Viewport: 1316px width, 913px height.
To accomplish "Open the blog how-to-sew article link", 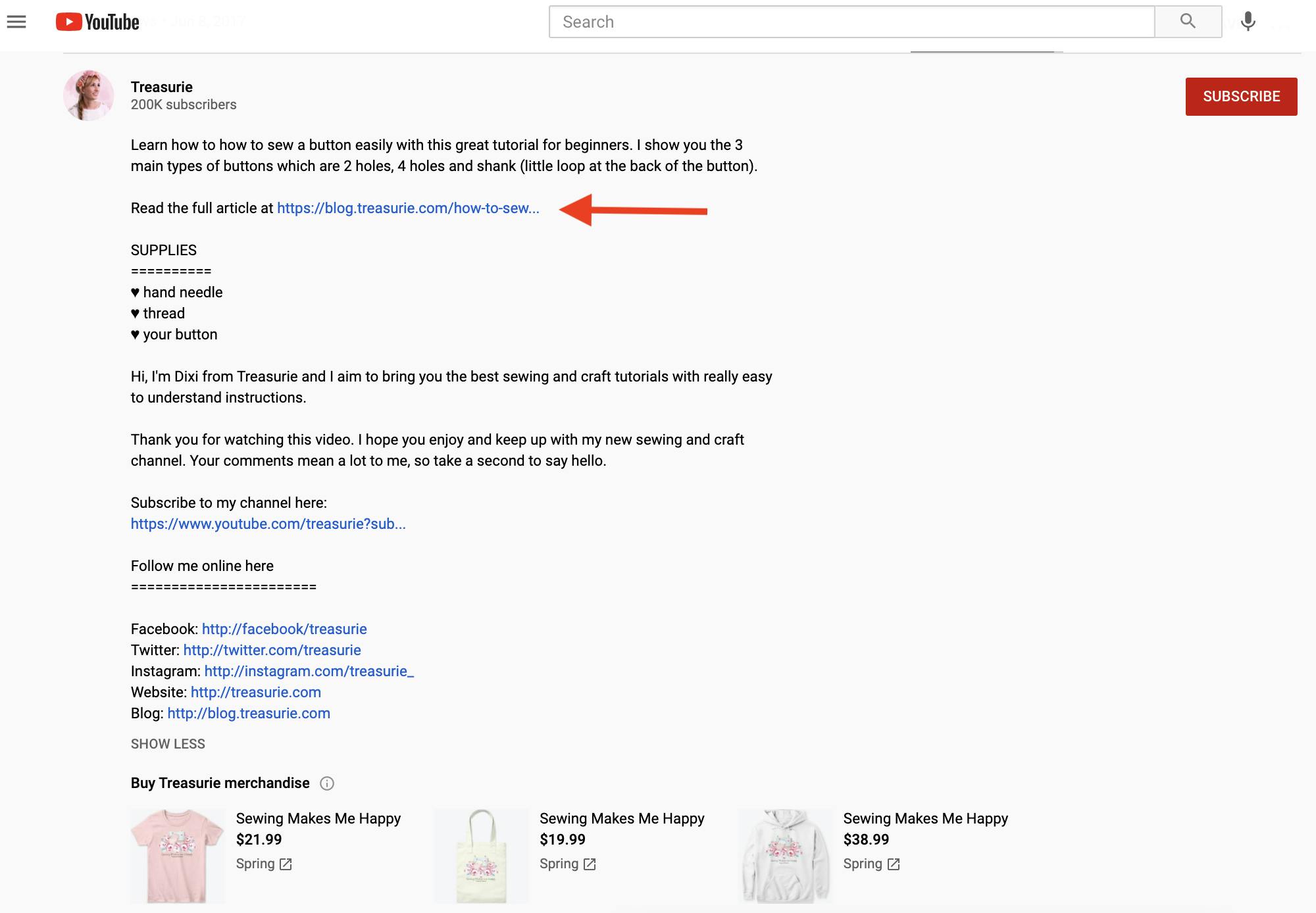I will click(x=408, y=208).
